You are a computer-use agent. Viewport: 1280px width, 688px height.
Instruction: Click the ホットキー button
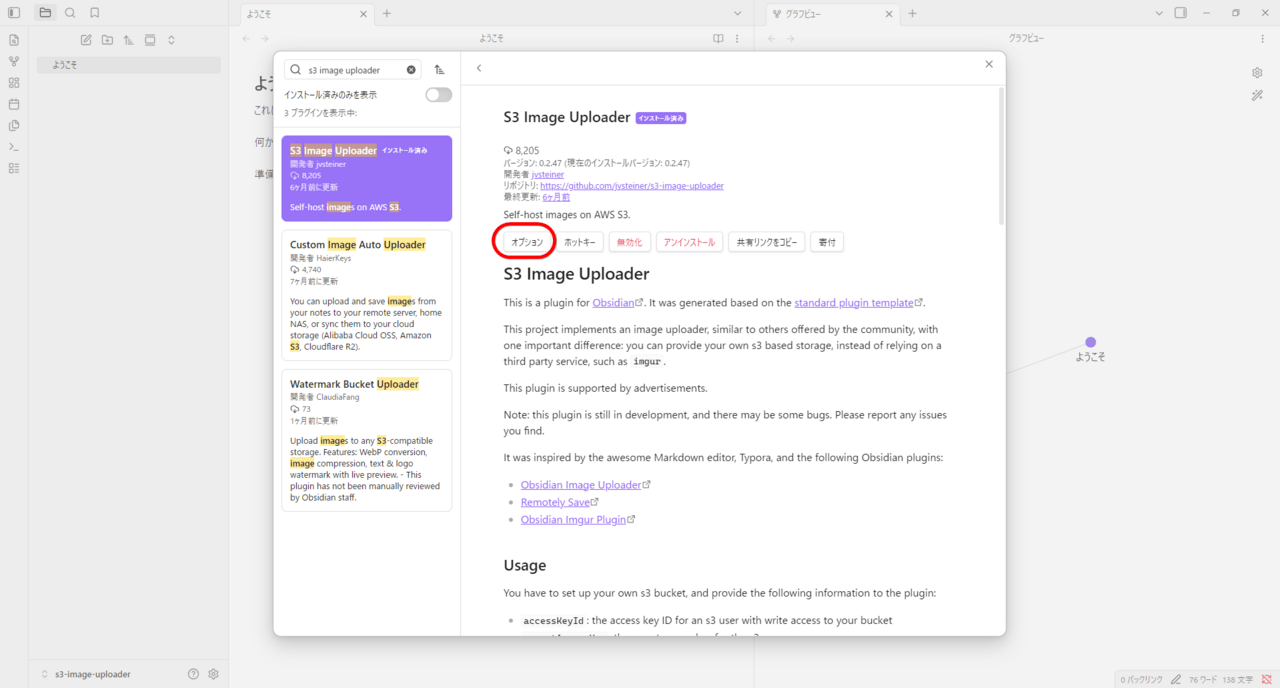[x=580, y=242]
